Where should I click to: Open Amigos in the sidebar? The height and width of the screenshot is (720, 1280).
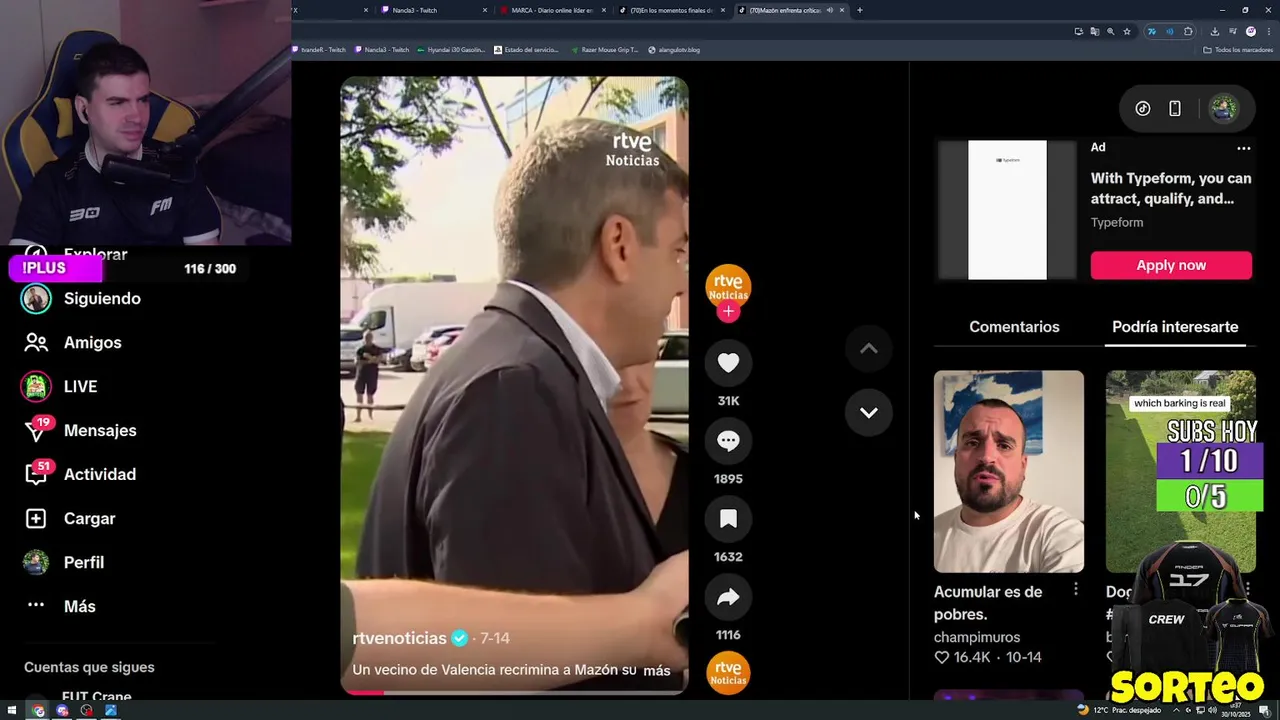coord(92,342)
